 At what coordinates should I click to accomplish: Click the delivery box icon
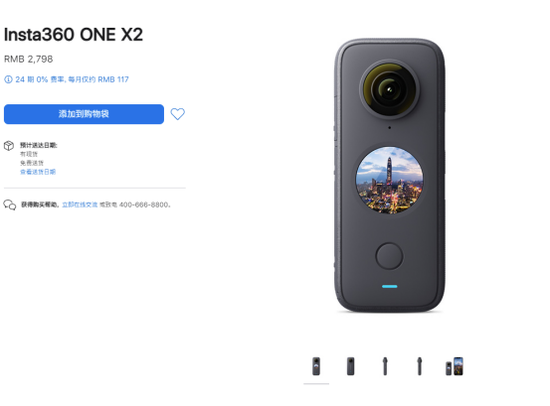pyautogui.click(x=9, y=146)
